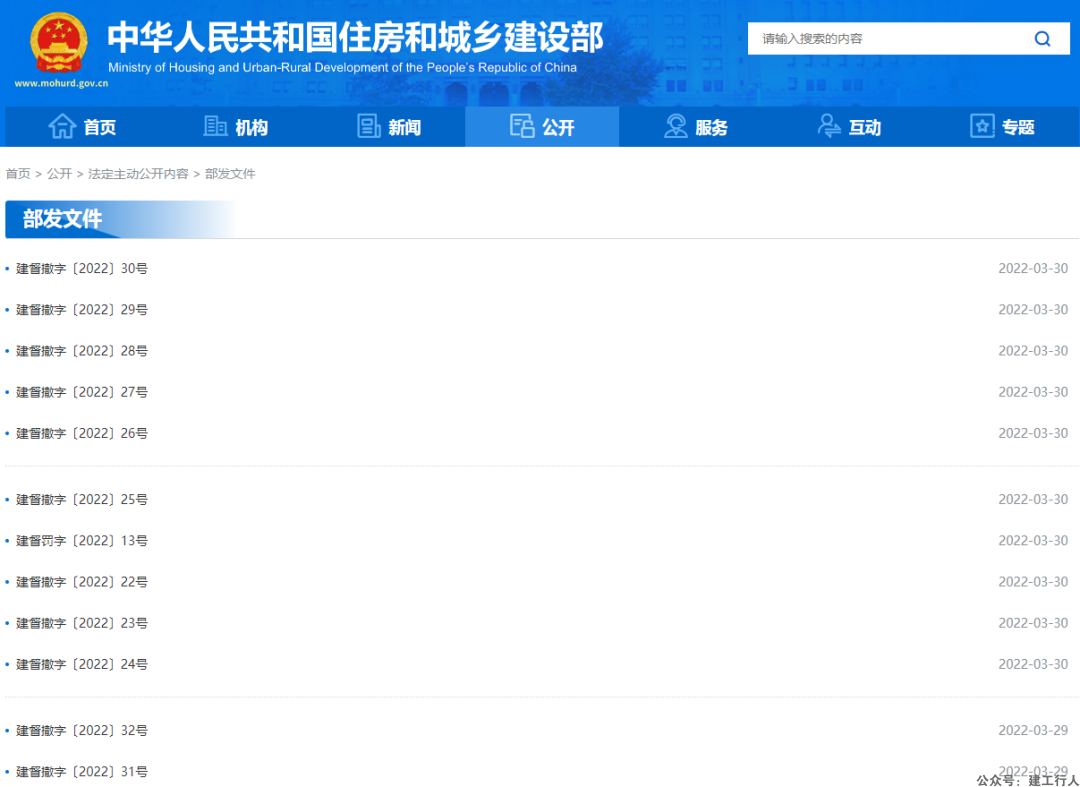Open the 服务 navigation tab
1080x787 pixels.
(696, 127)
